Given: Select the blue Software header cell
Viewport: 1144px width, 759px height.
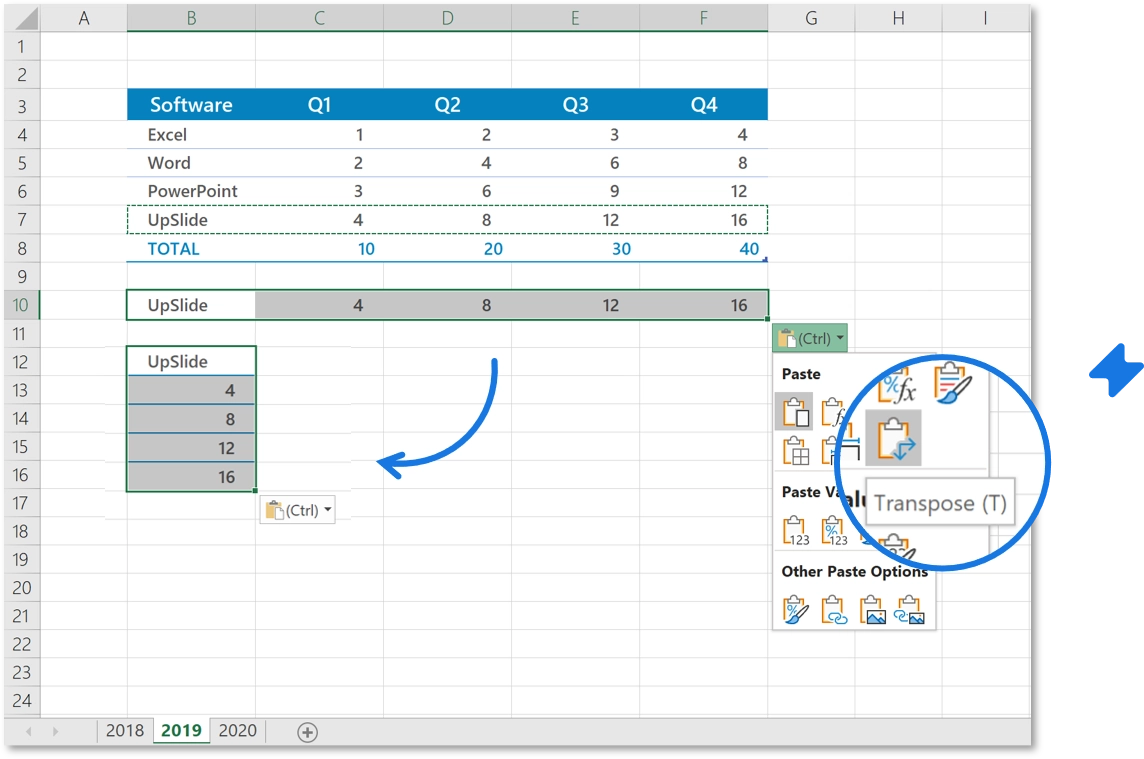Looking at the screenshot, I should point(190,104).
